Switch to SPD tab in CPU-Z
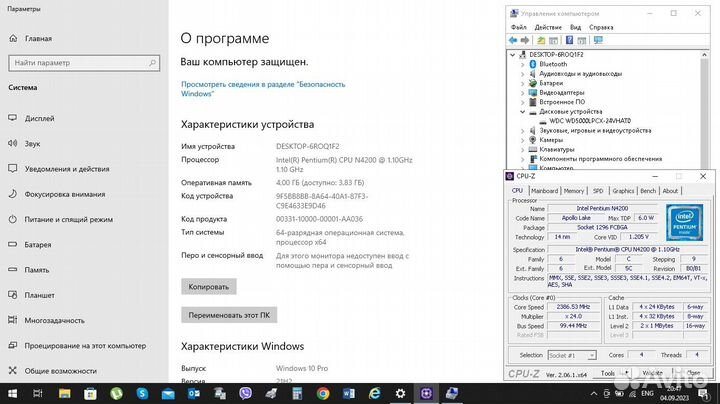 598,191
